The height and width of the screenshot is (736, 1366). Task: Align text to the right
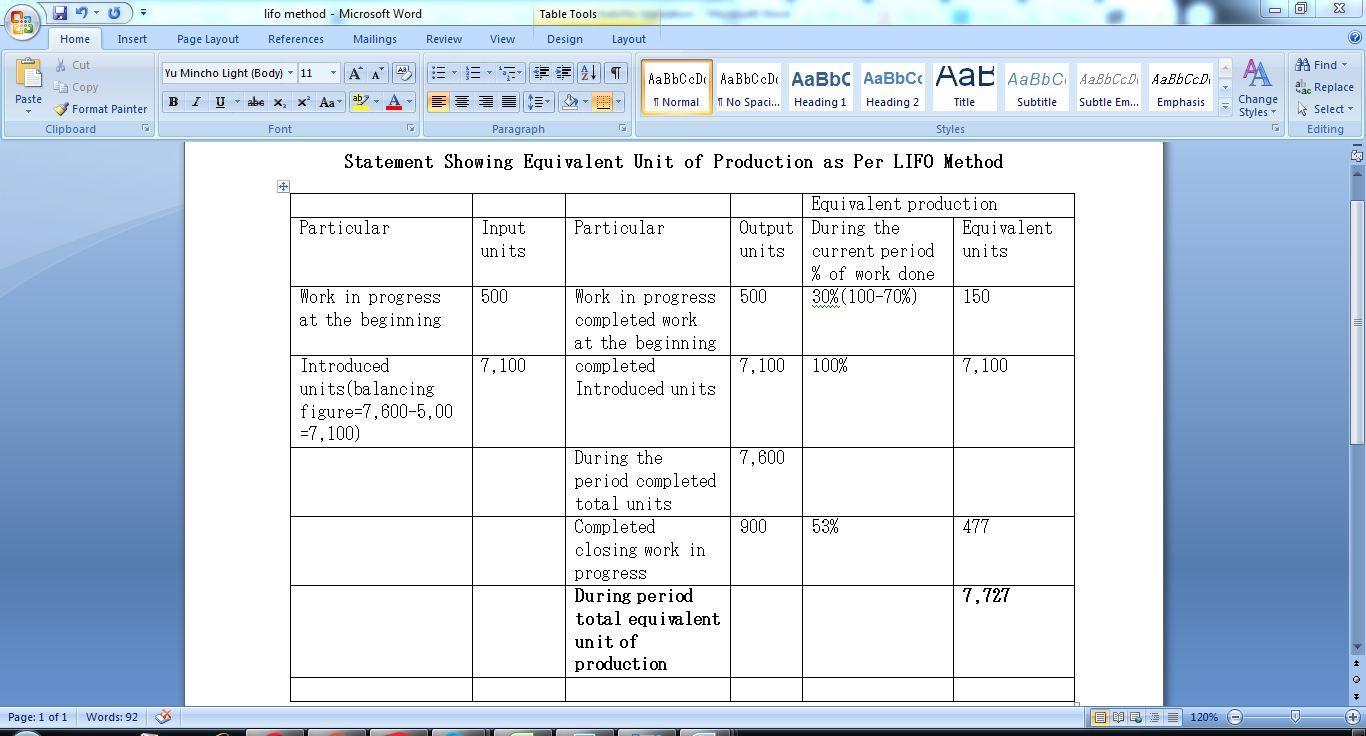[x=485, y=102]
